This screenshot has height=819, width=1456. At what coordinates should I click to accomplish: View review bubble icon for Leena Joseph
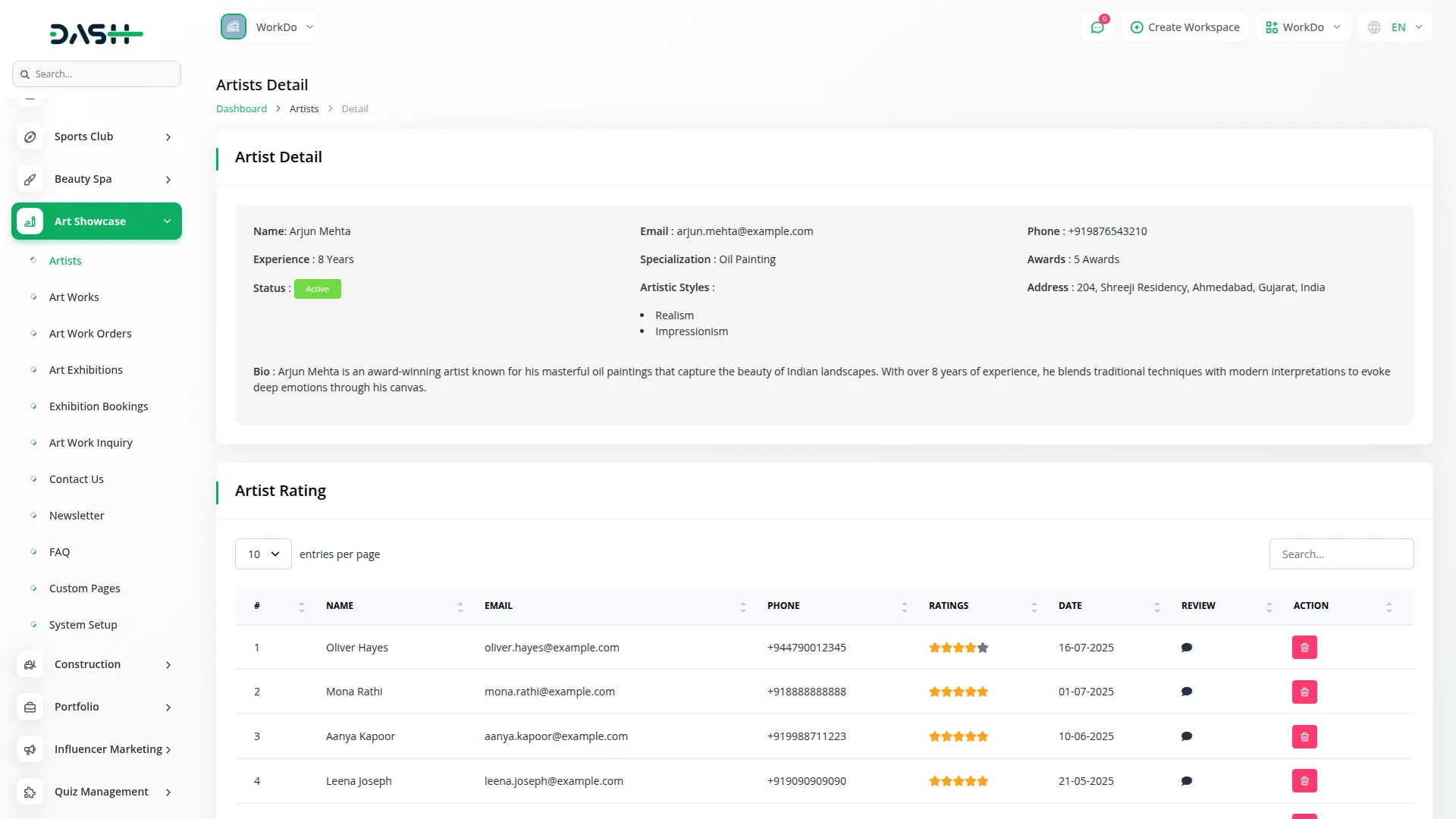(1187, 781)
